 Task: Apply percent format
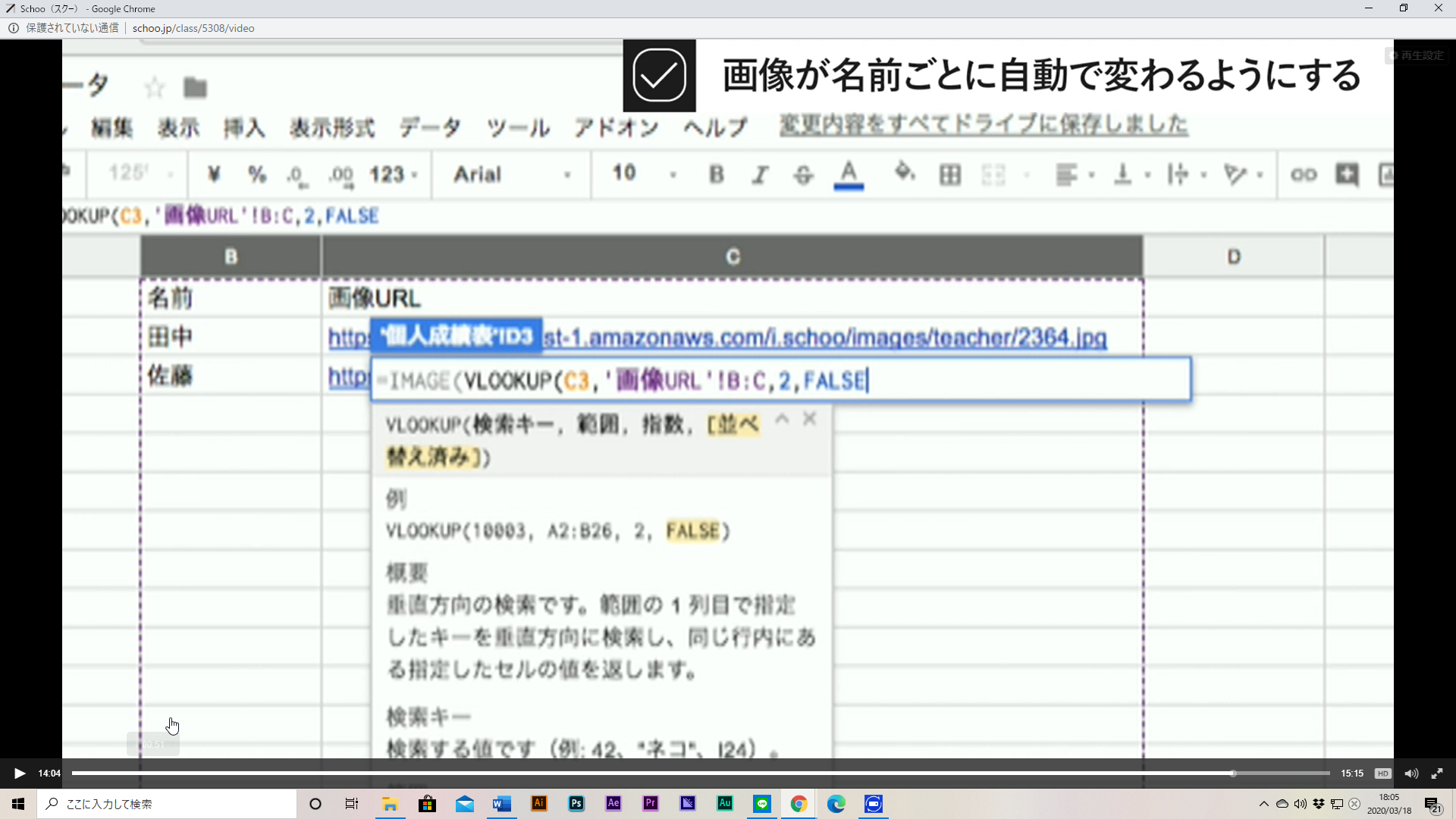click(x=257, y=174)
